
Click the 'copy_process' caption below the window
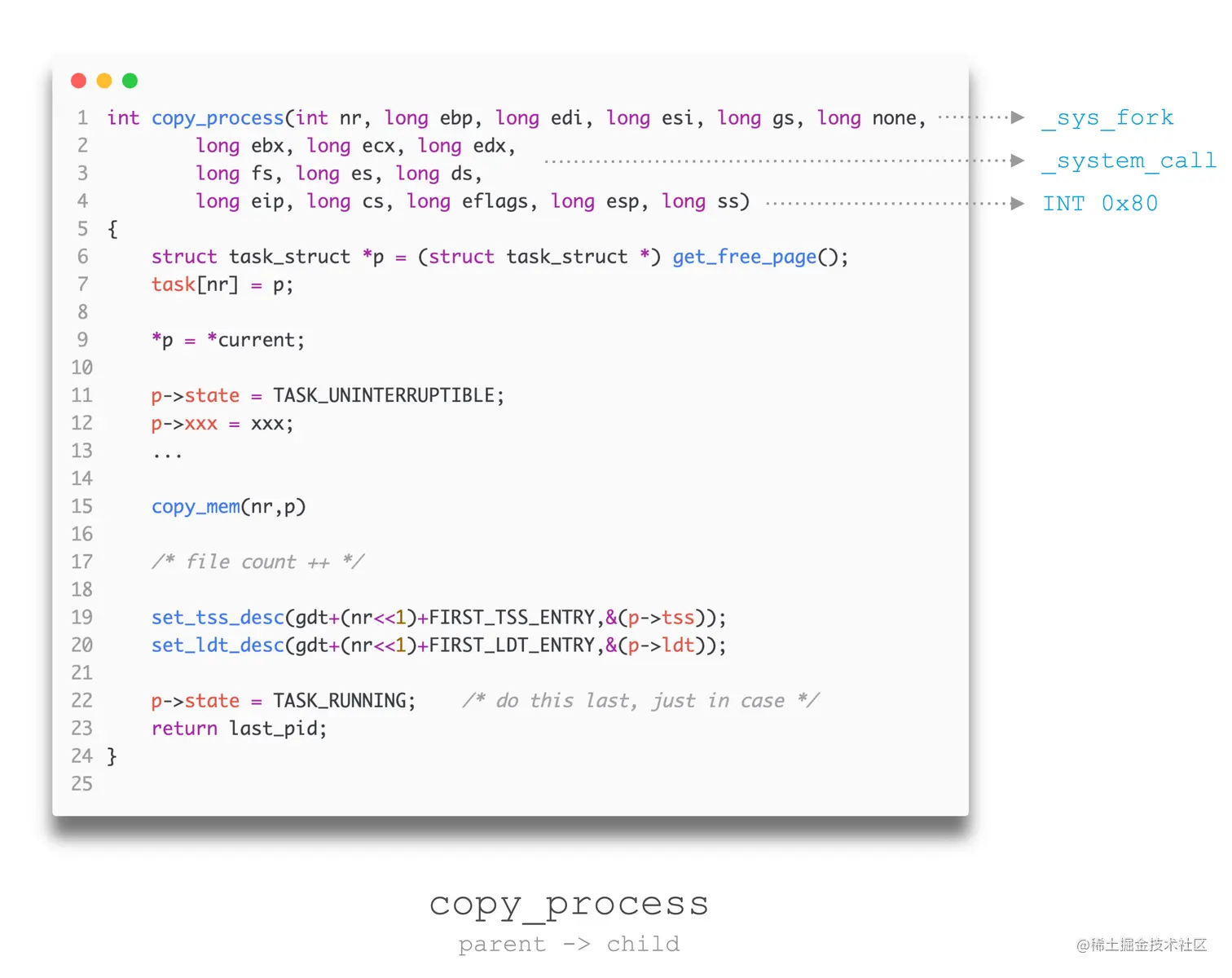pos(569,905)
